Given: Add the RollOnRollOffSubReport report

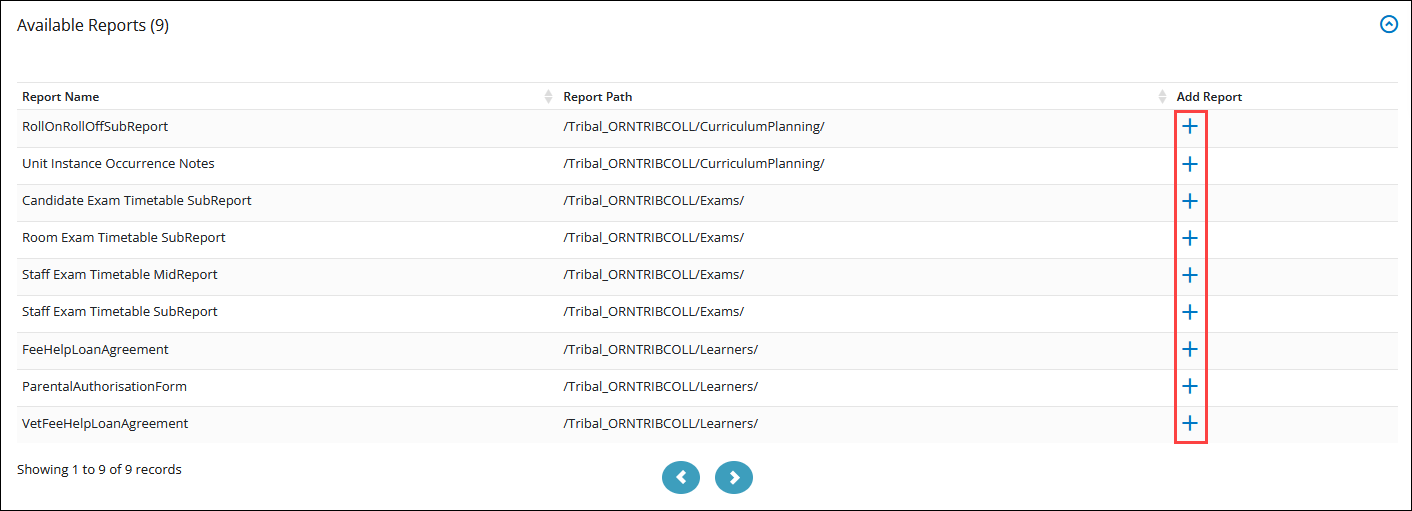Looking at the screenshot, I should click(x=1190, y=127).
